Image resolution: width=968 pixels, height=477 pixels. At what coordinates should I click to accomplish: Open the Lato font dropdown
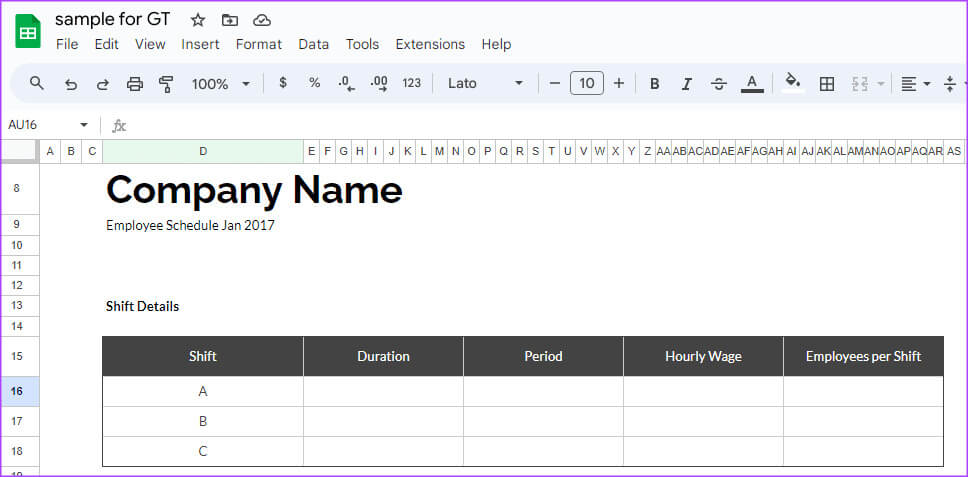pos(486,83)
